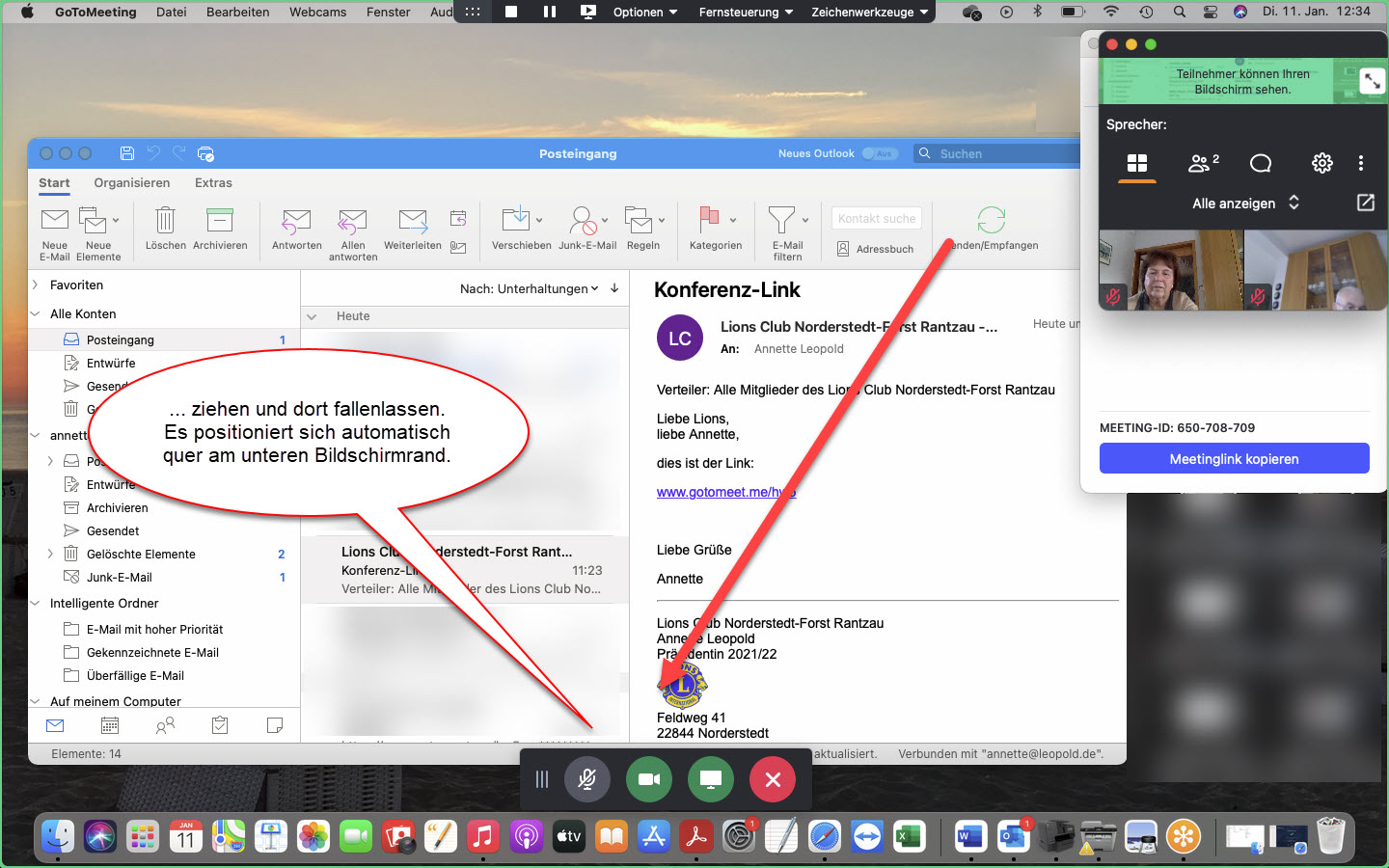Click muted mic badge on right webcam
Image resolution: width=1389 pixels, height=868 pixels.
(x=1258, y=297)
